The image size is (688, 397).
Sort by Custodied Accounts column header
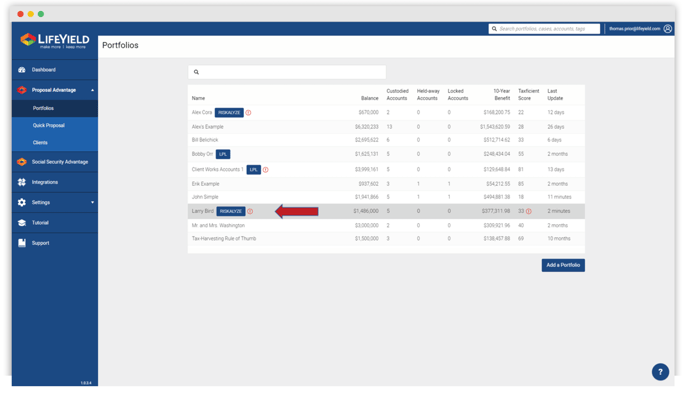(397, 95)
